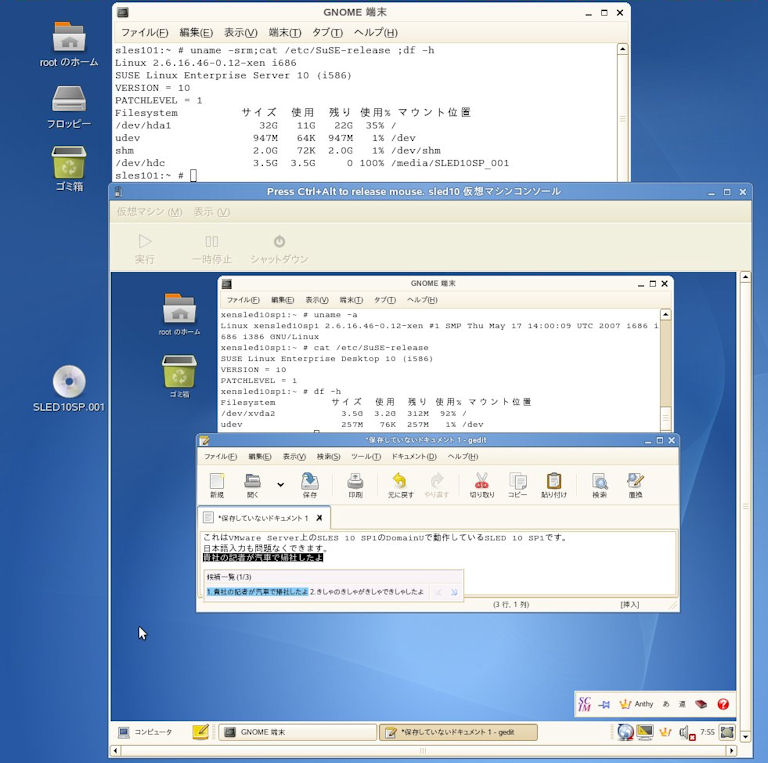The image size is (768, 763).
Task: Open the コンピュータ main menu in guest panel
Action: (x=145, y=732)
